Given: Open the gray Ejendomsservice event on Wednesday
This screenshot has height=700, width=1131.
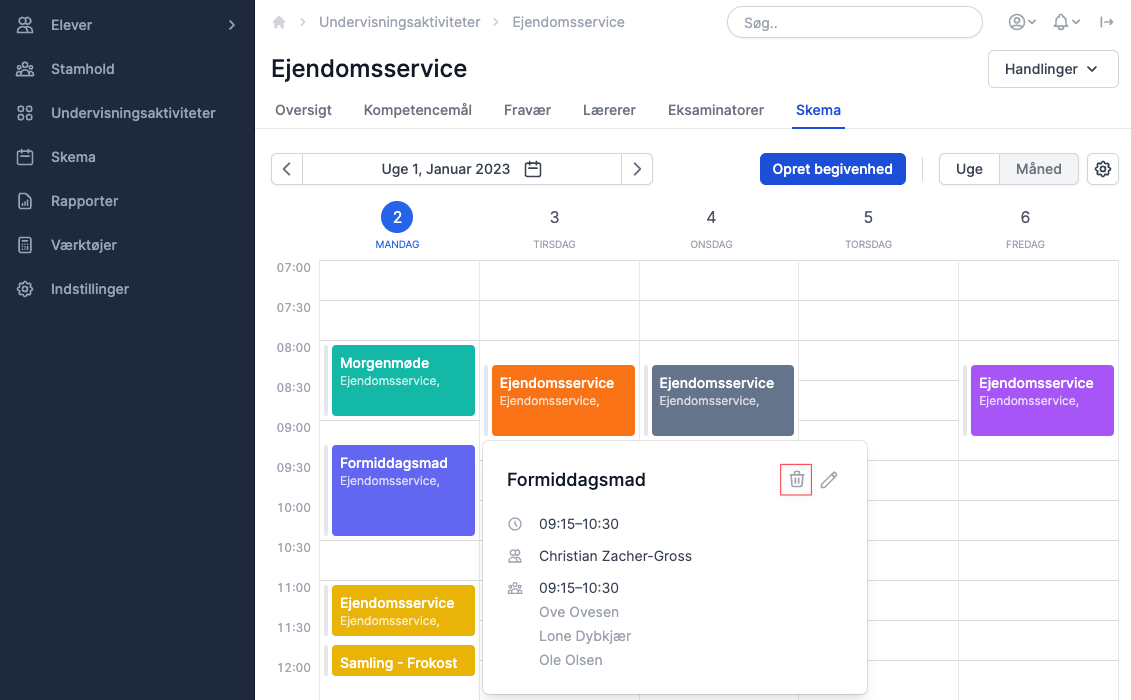Looking at the screenshot, I should (x=723, y=401).
